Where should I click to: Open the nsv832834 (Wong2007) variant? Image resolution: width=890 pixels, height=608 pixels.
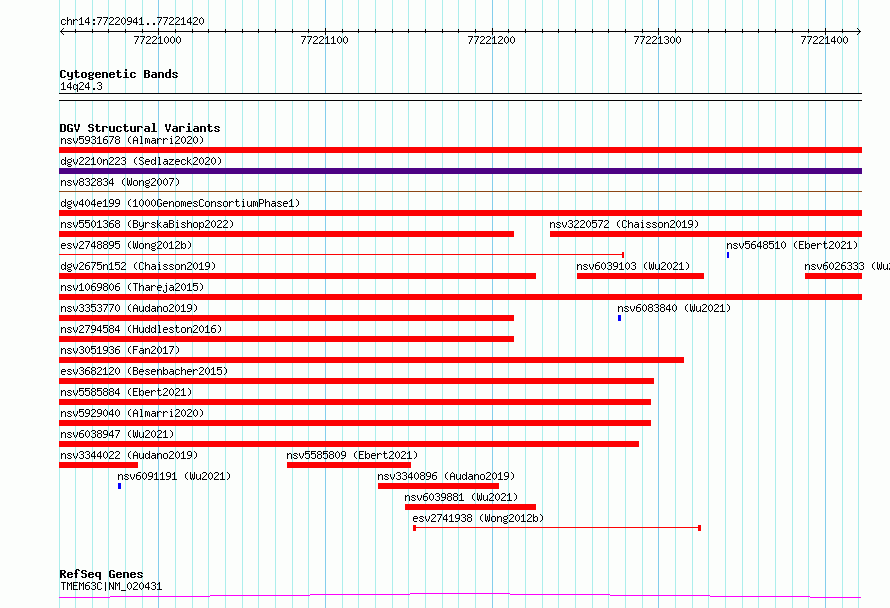click(x=120, y=182)
